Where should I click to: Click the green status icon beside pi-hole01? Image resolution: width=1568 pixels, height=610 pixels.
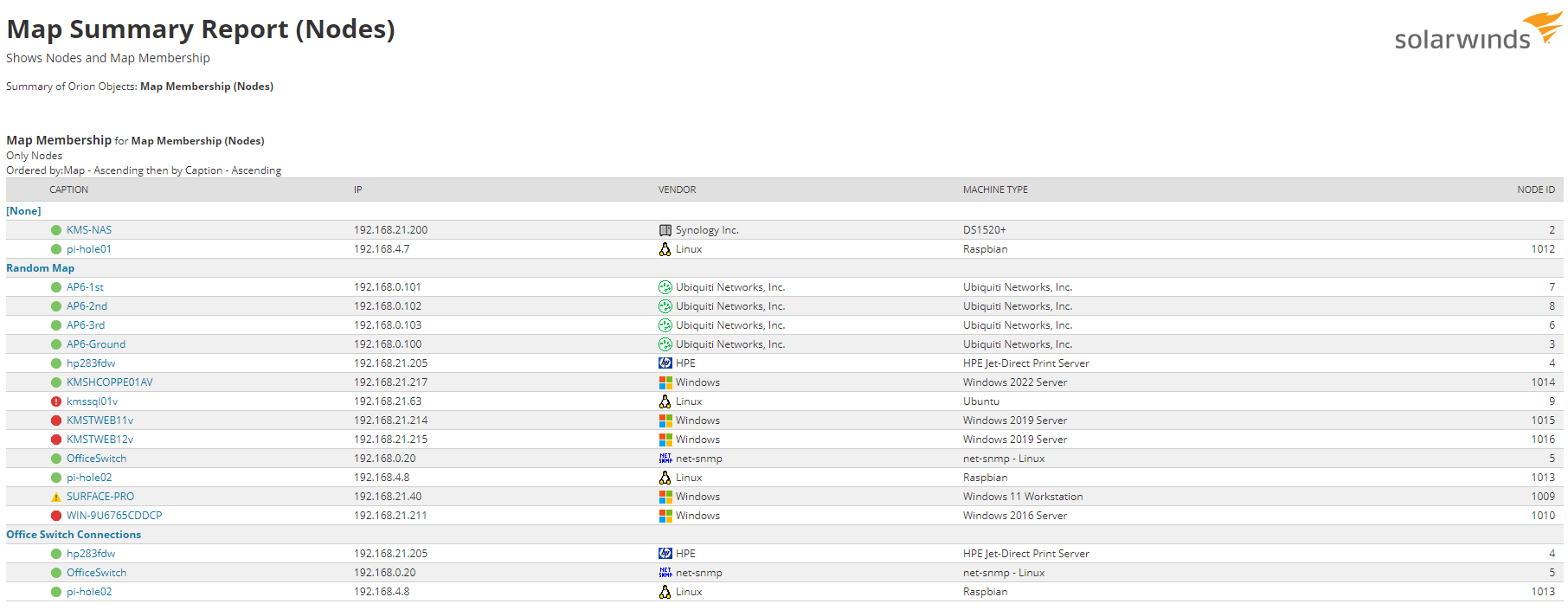click(x=56, y=249)
